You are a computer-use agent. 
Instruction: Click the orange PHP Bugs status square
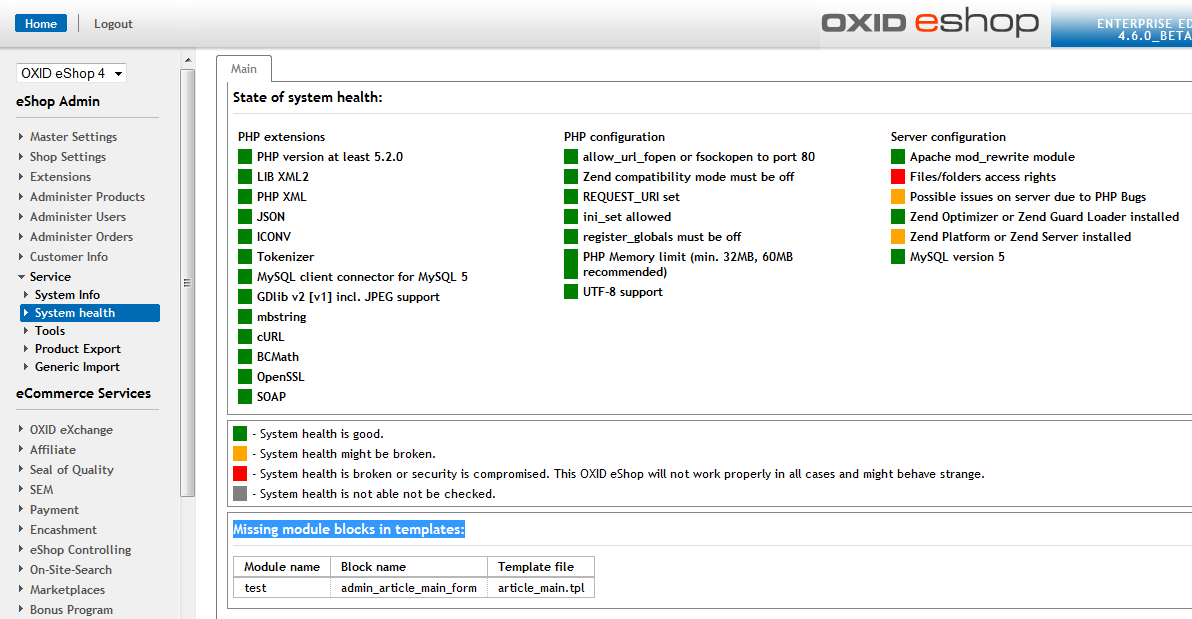pos(898,197)
